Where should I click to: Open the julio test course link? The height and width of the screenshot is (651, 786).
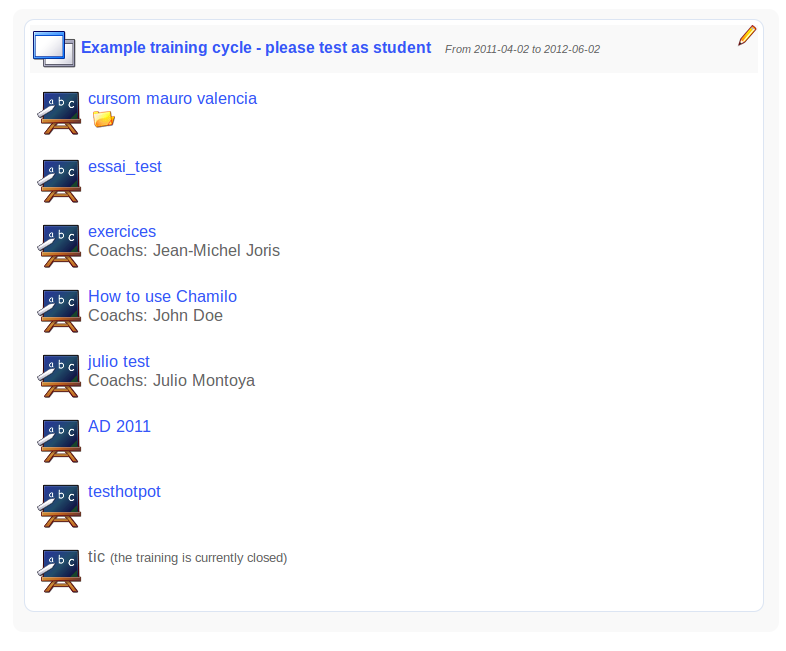119,362
